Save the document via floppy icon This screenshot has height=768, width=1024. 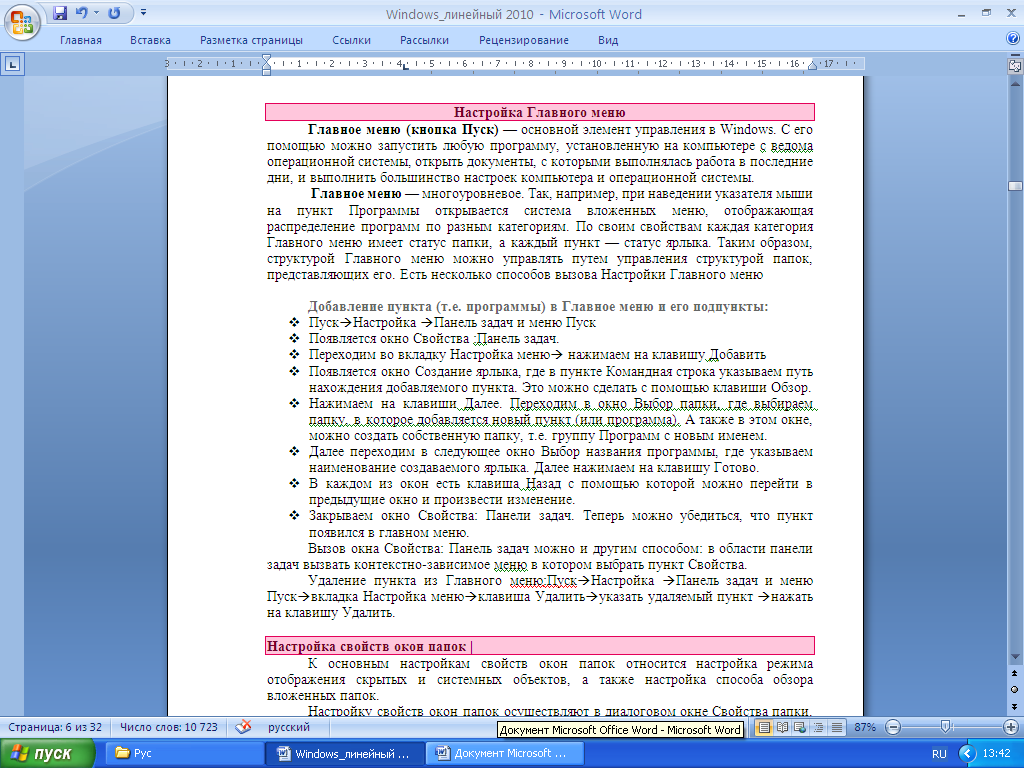coord(60,13)
